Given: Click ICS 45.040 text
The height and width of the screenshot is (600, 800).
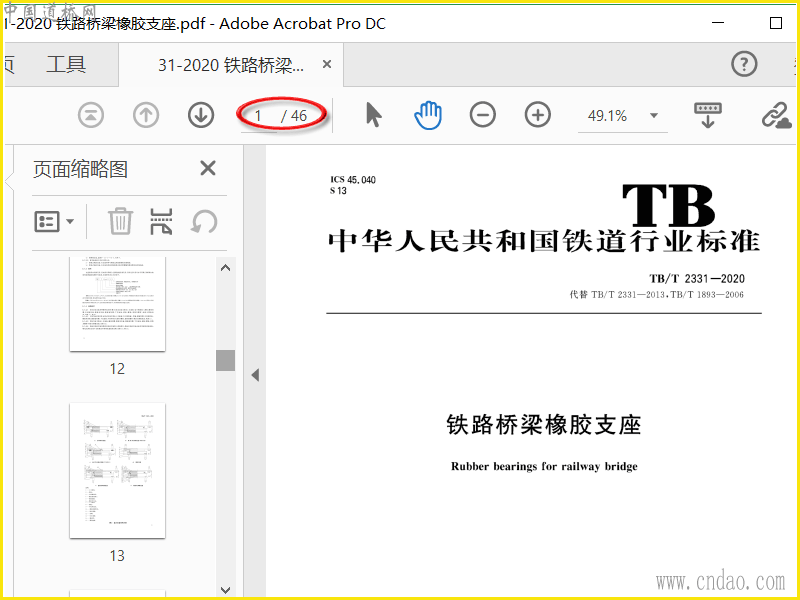Looking at the screenshot, I should (x=353, y=180).
